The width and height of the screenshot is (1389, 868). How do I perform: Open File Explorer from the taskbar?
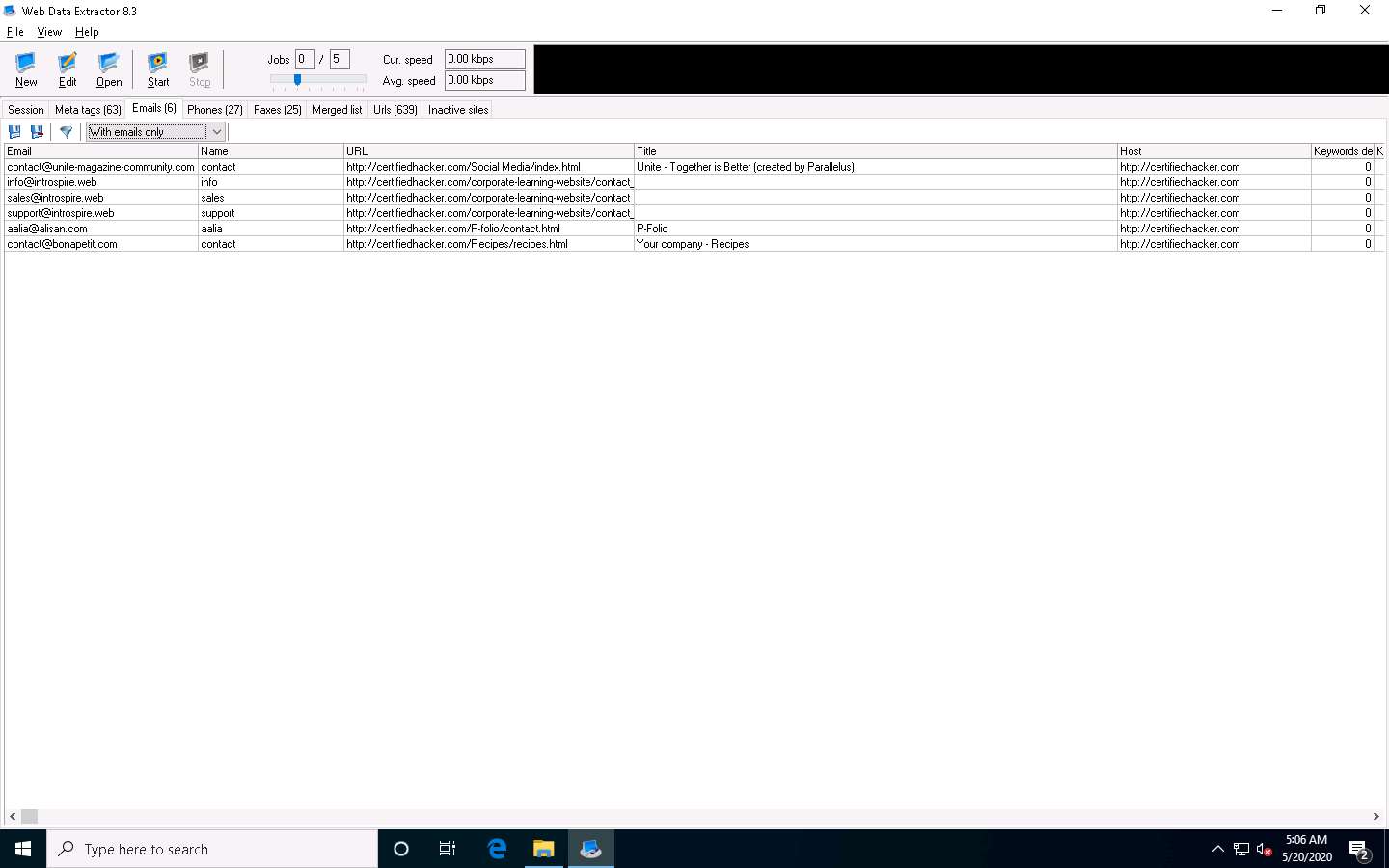pyautogui.click(x=544, y=849)
